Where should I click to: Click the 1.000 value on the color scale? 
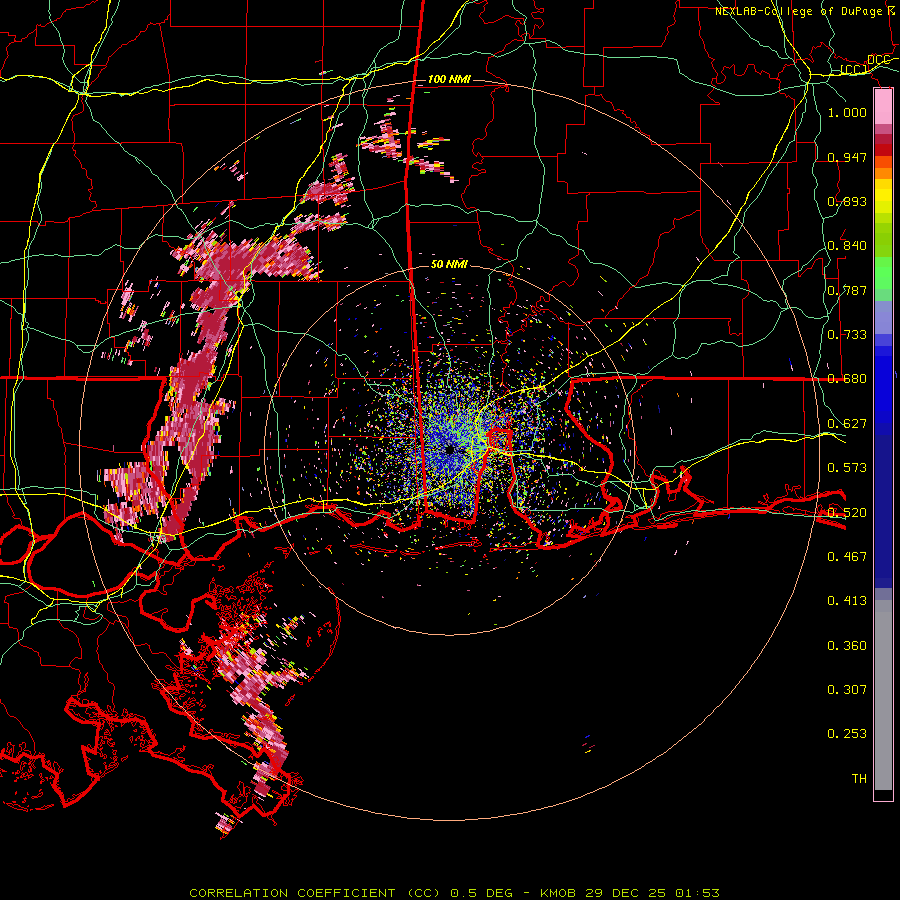point(847,112)
